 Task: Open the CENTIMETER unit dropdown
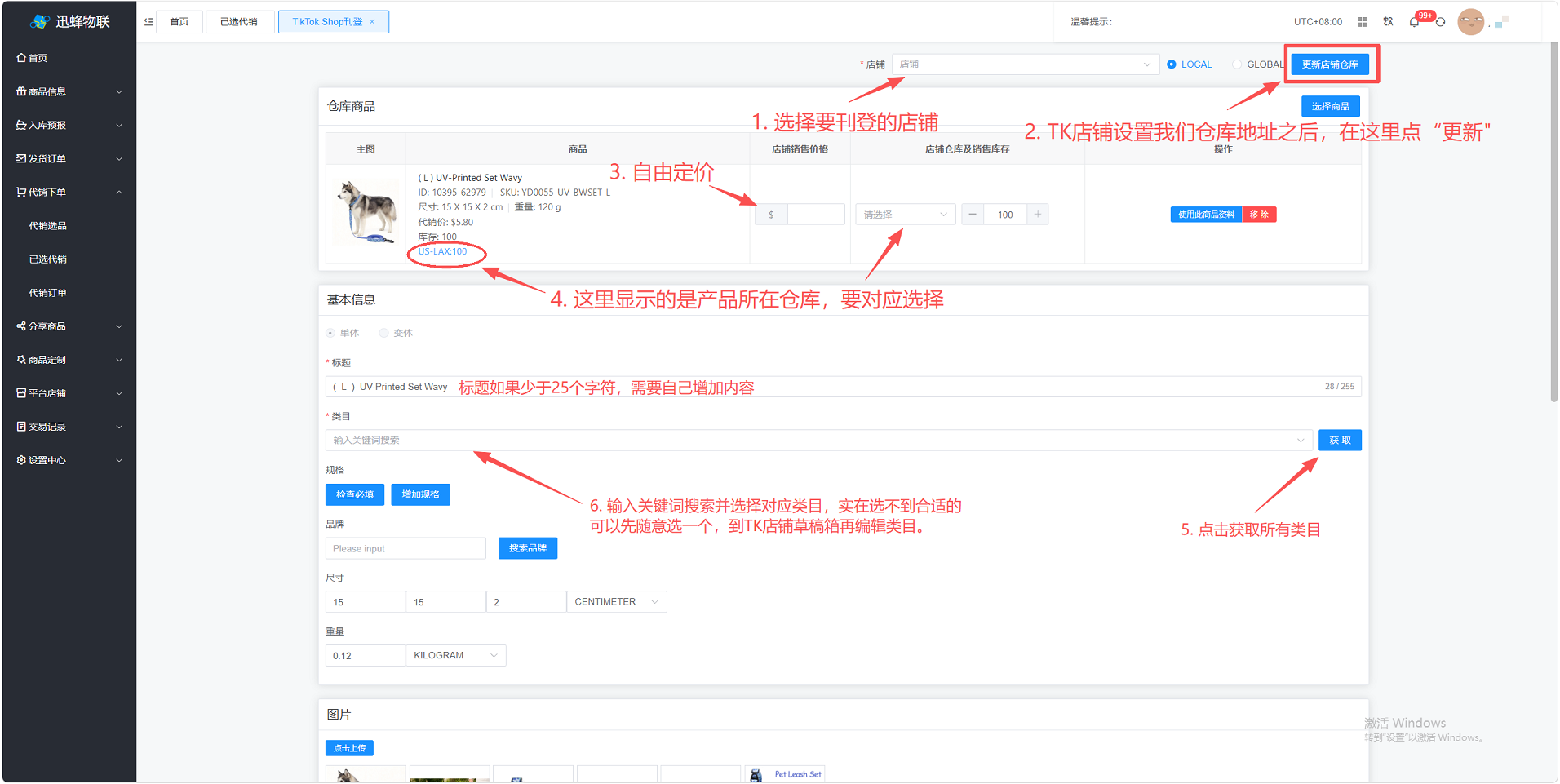click(x=617, y=602)
